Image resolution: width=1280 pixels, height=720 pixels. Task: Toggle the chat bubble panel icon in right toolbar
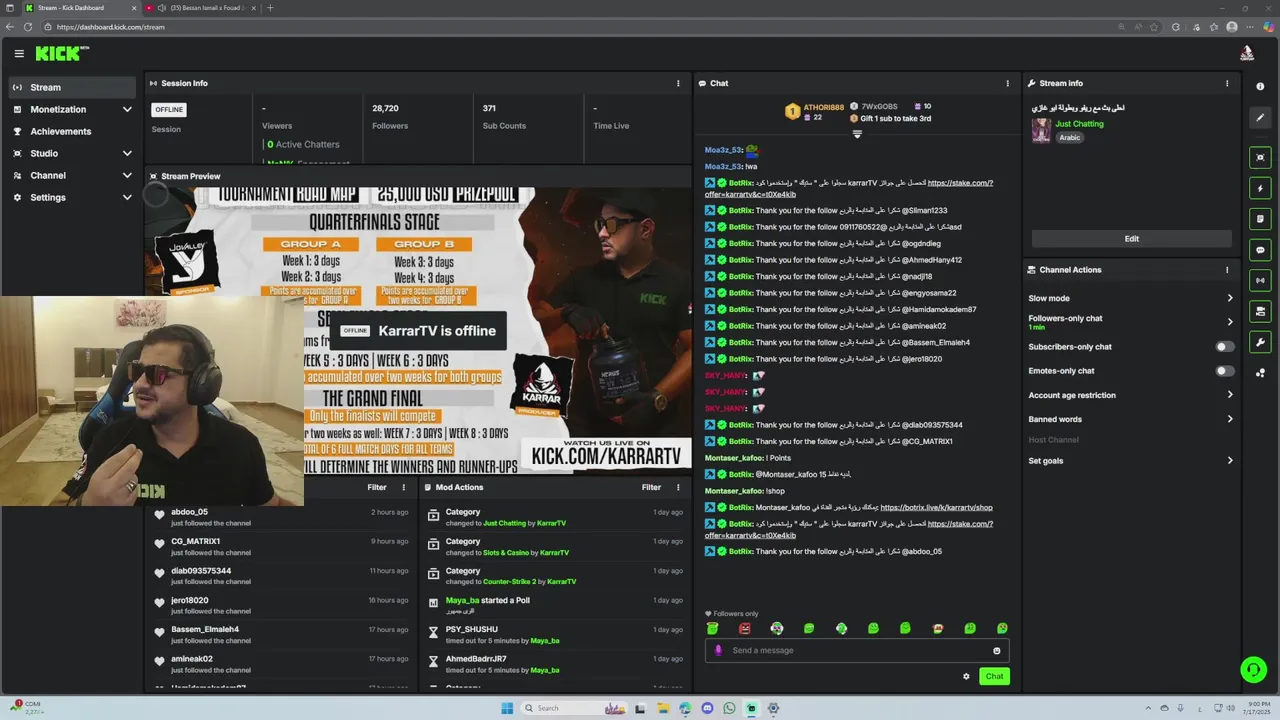point(1260,250)
